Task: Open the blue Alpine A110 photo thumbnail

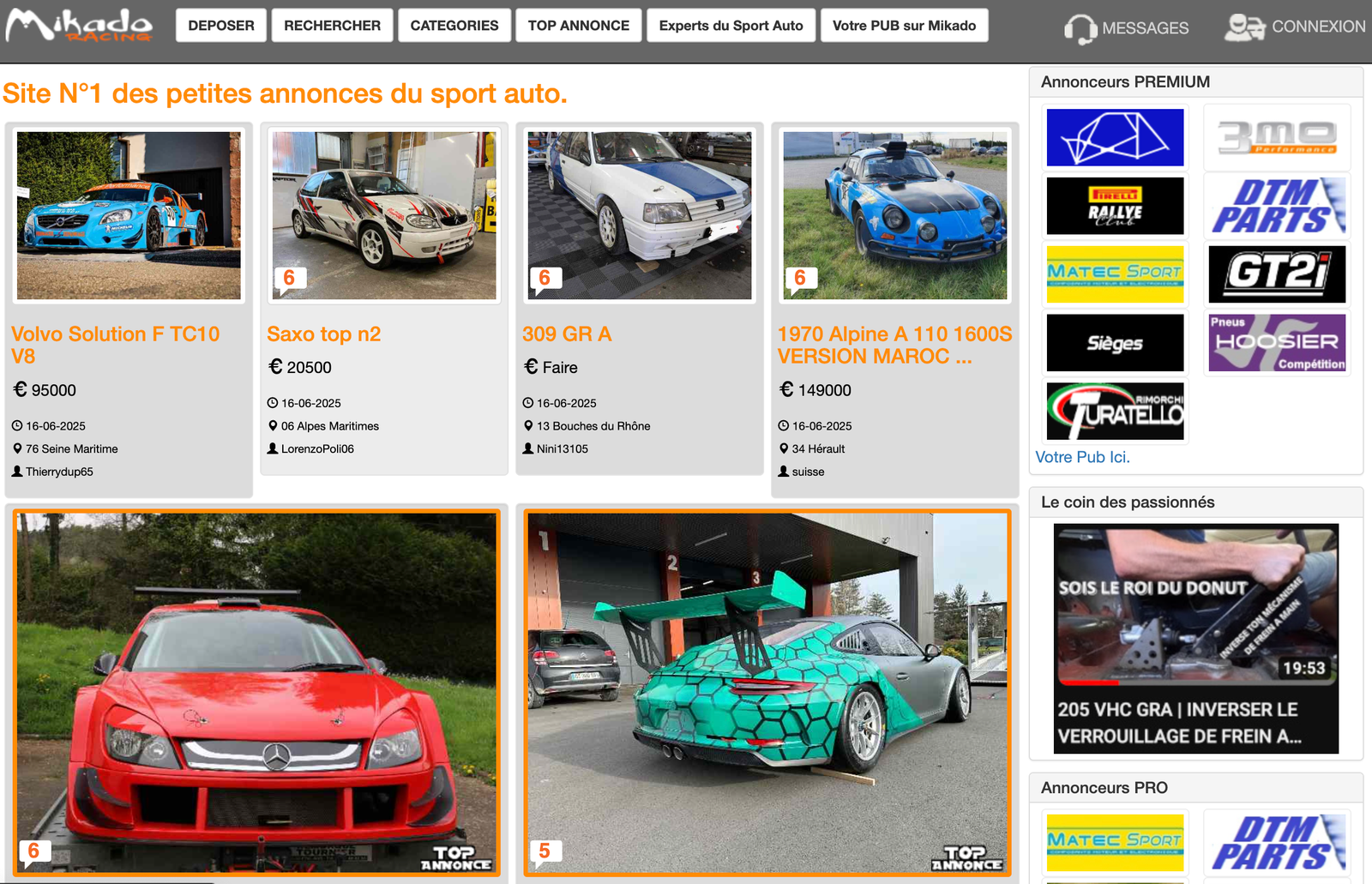Action: point(894,215)
